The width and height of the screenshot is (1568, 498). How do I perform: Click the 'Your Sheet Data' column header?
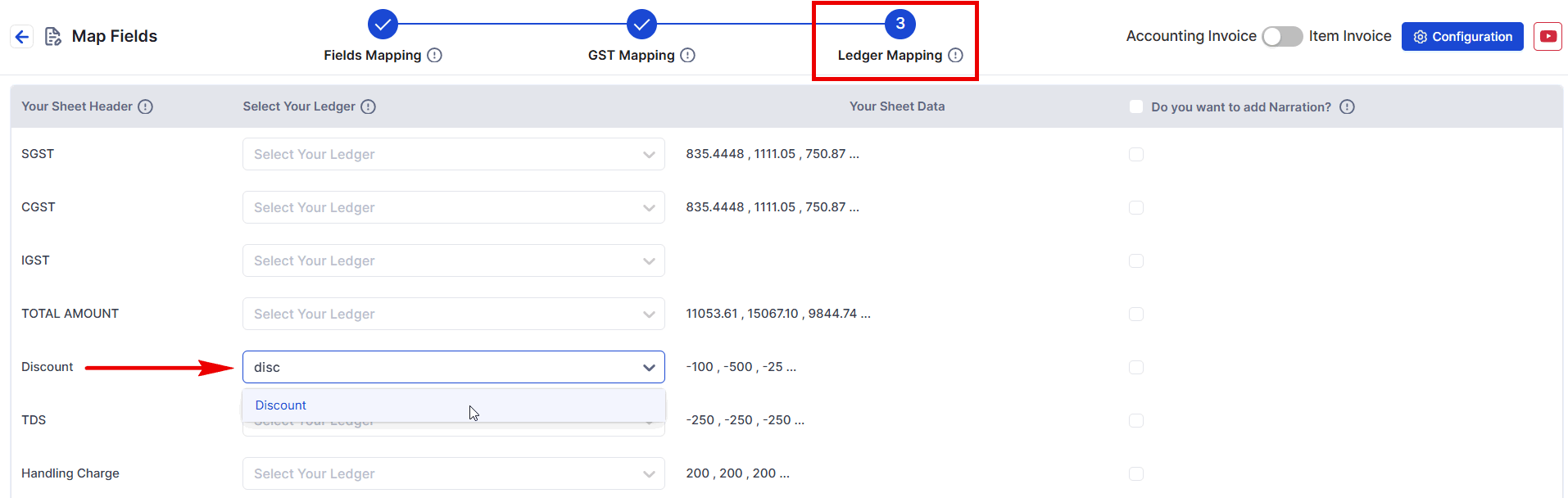pos(897,106)
